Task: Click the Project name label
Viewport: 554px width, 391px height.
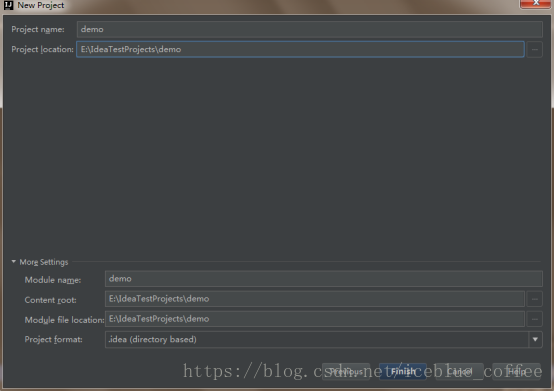Action: 38,29
